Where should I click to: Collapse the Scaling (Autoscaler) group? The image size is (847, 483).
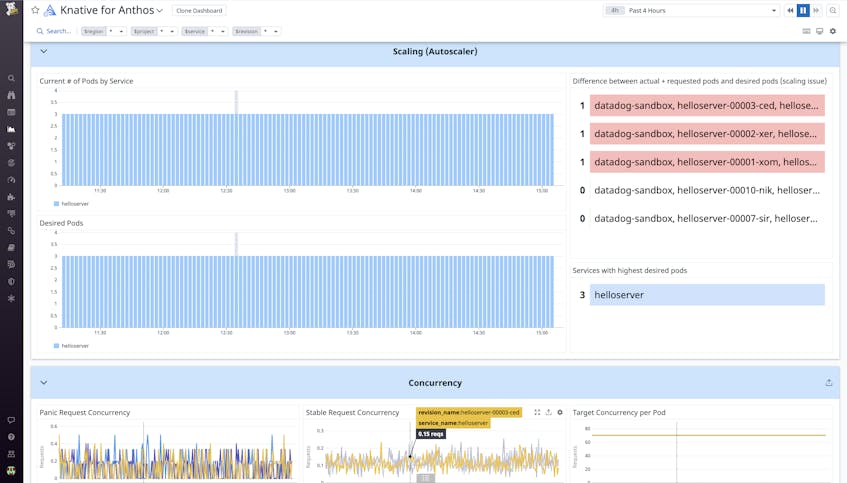(44, 51)
